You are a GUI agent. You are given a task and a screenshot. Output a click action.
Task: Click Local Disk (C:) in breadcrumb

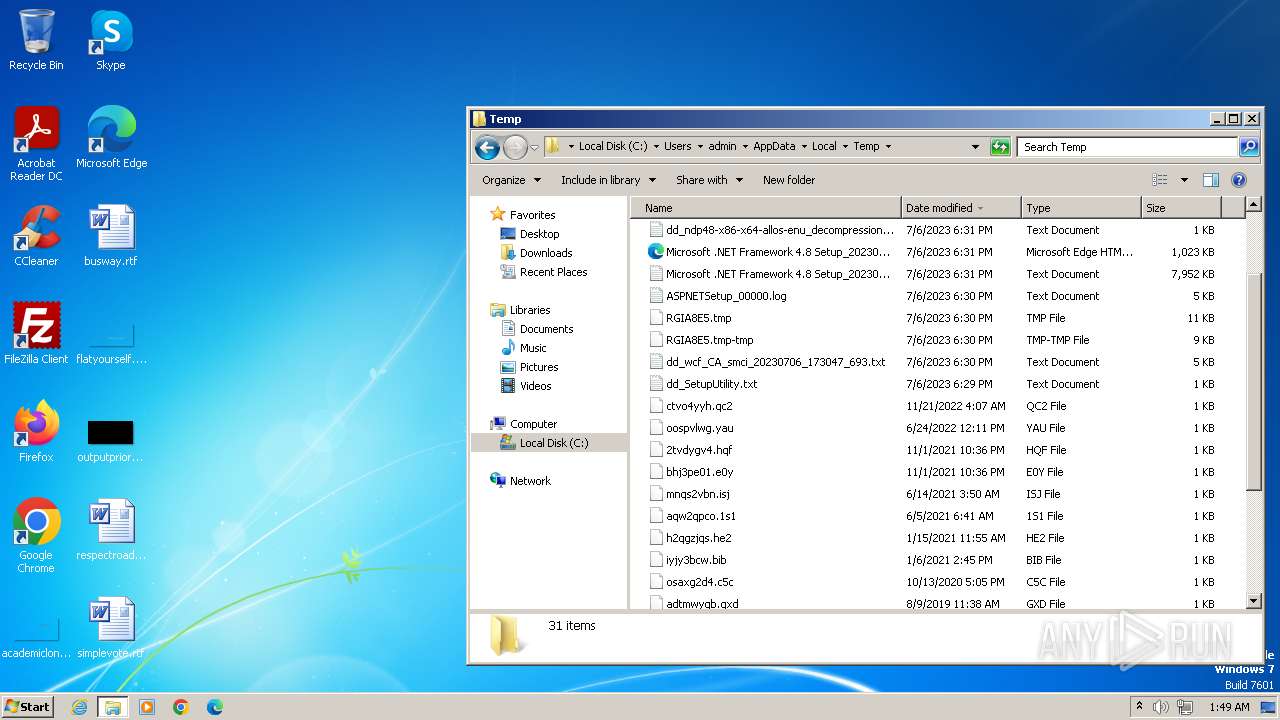click(612, 146)
